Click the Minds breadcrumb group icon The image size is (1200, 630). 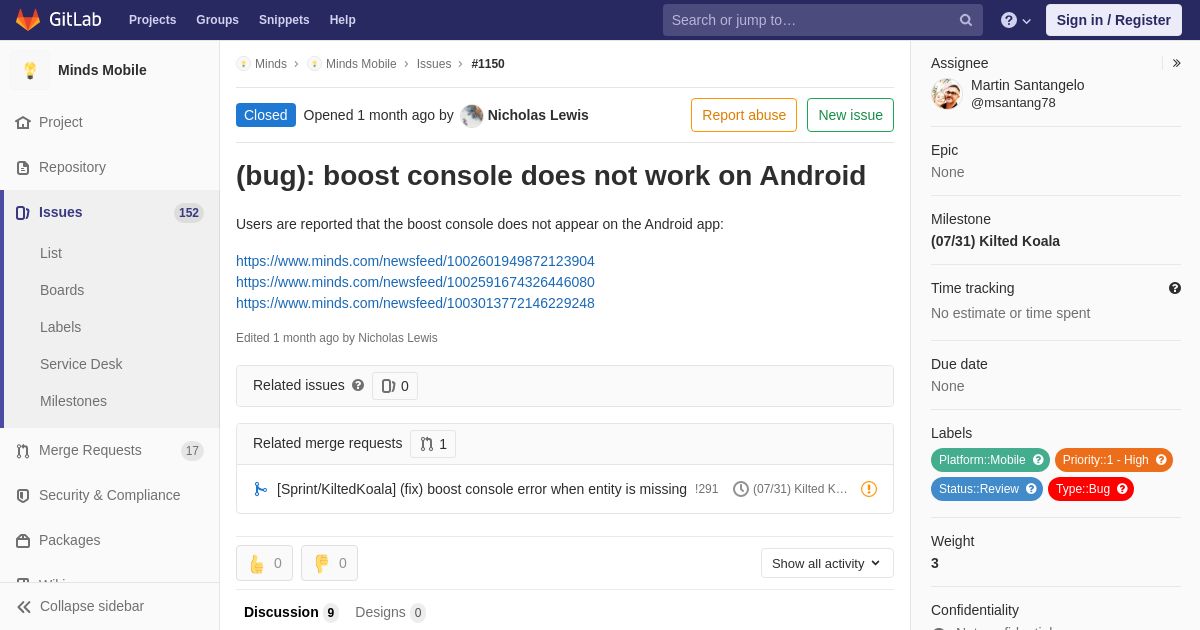point(243,64)
